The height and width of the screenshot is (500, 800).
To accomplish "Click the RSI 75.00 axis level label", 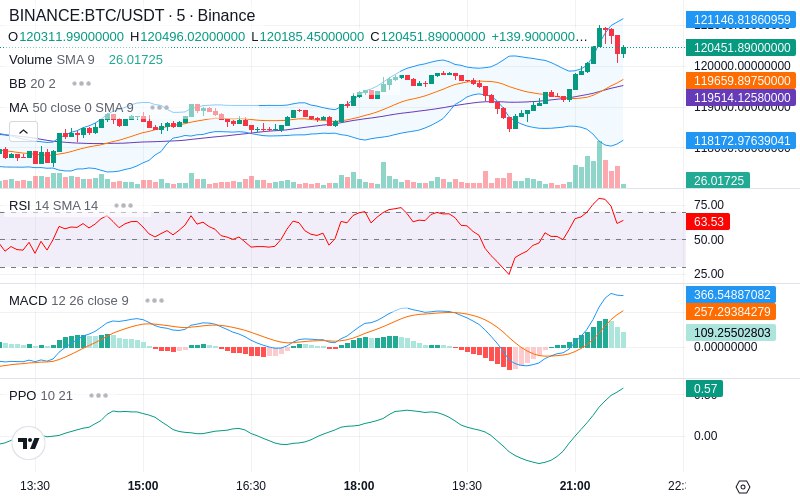I will [x=709, y=205].
